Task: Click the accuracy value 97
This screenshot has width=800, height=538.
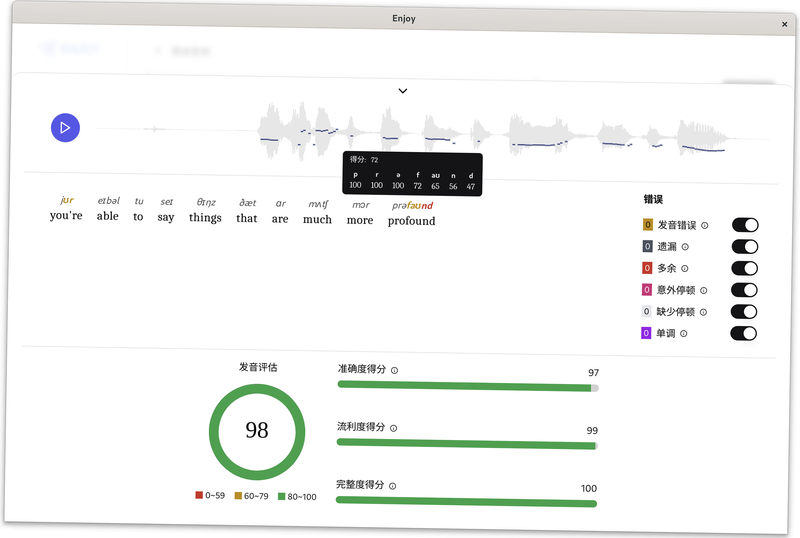Action: pyautogui.click(x=593, y=373)
